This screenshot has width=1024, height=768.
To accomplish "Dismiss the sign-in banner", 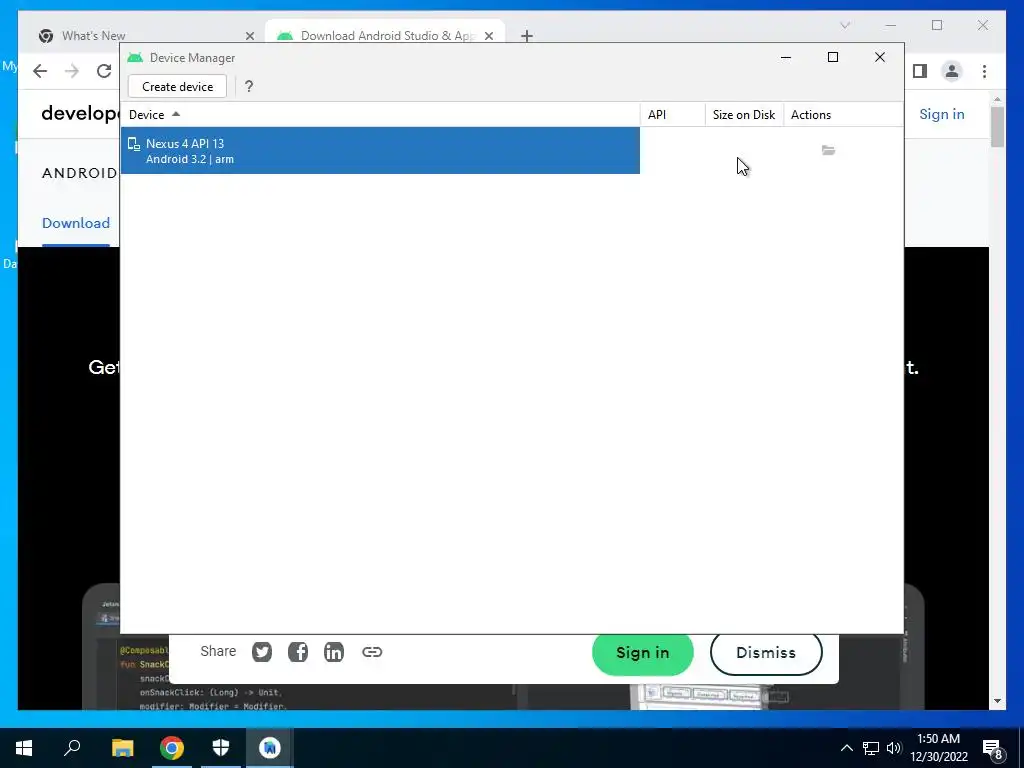I will [x=765, y=652].
